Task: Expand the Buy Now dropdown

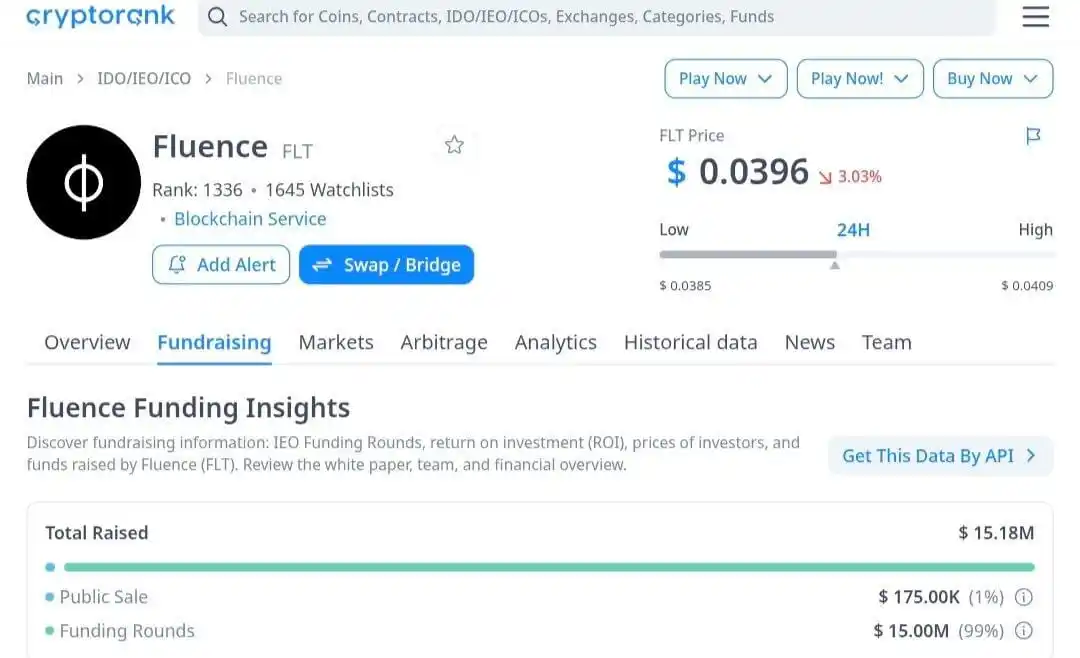Action: [x=993, y=79]
